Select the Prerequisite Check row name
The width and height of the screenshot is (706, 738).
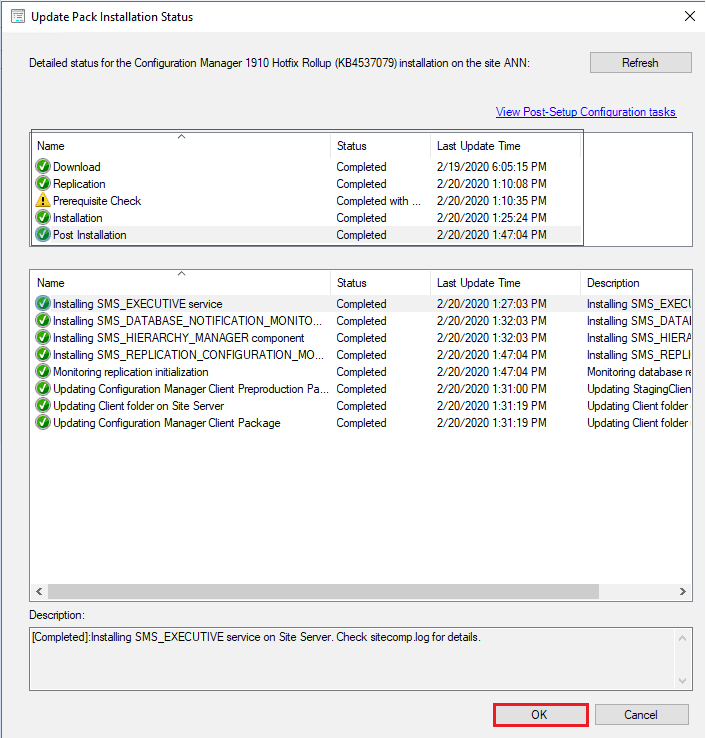click(97, 201)
